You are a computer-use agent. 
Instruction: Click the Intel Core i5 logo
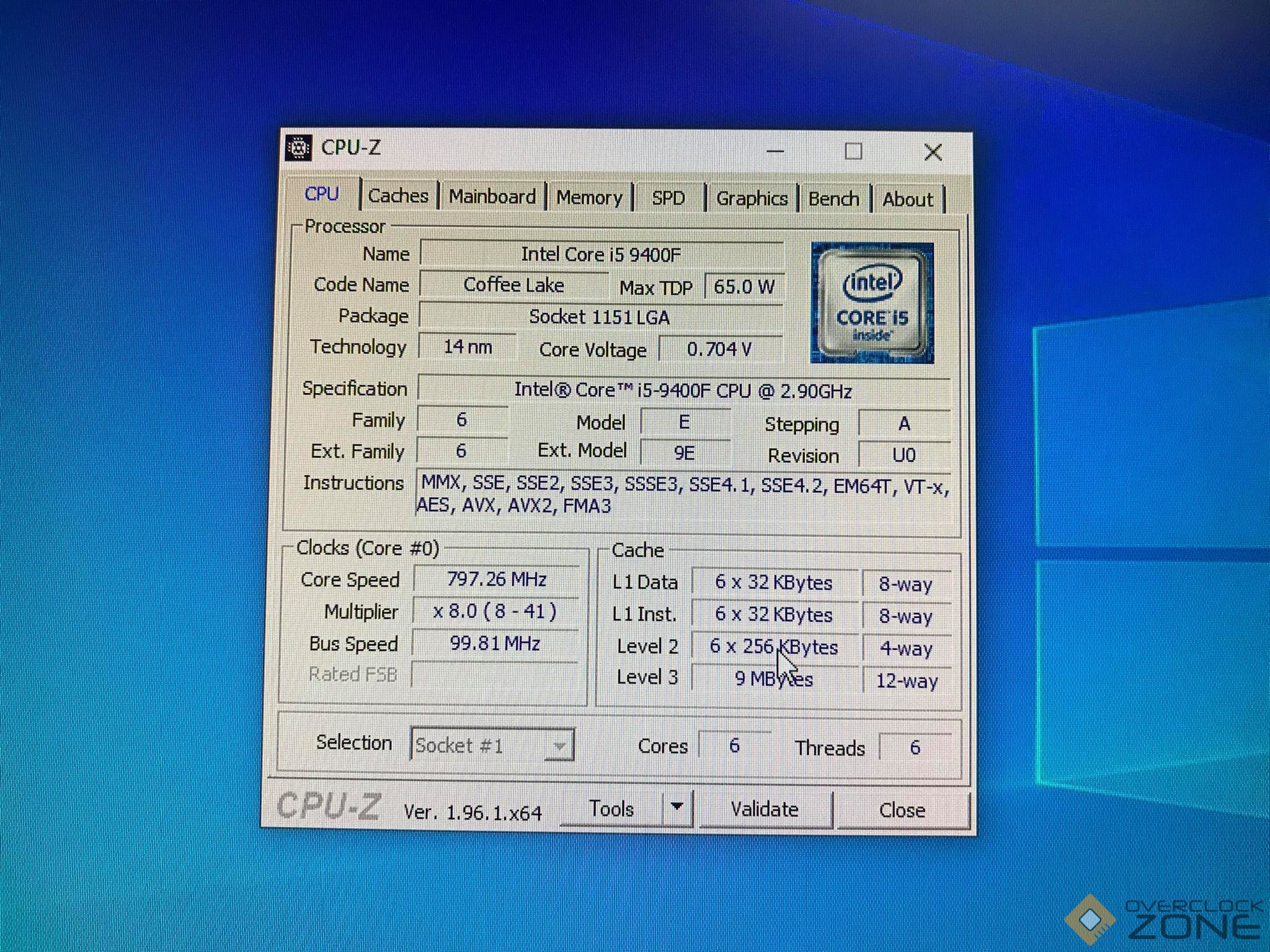tap(872, 303)
